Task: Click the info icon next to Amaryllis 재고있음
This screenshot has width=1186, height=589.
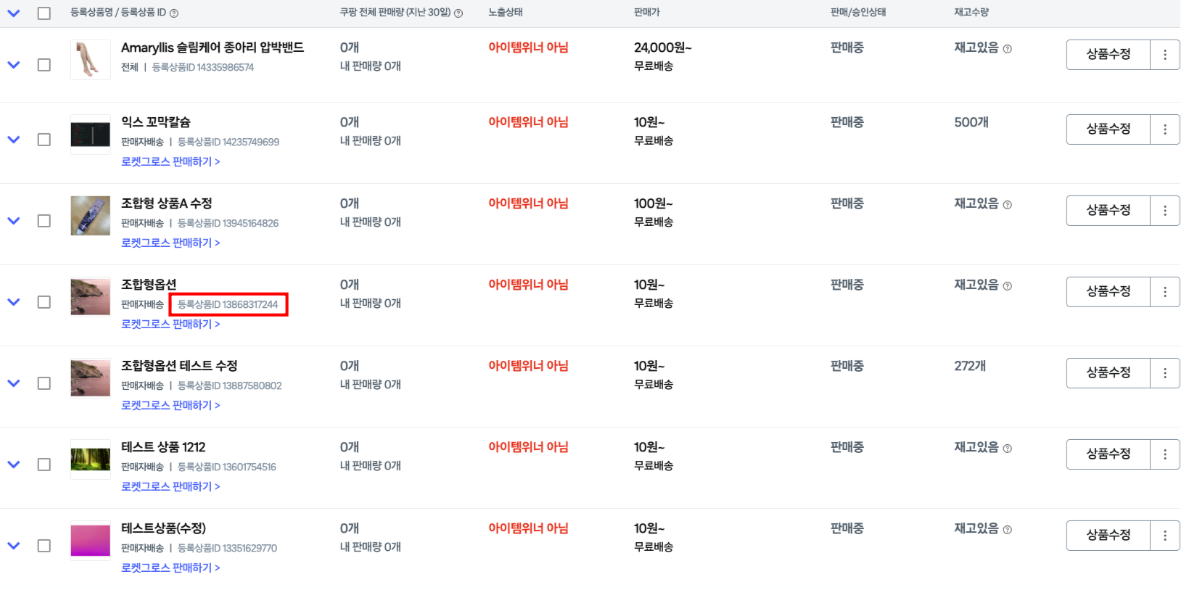Action: [x=1007, y=49]
